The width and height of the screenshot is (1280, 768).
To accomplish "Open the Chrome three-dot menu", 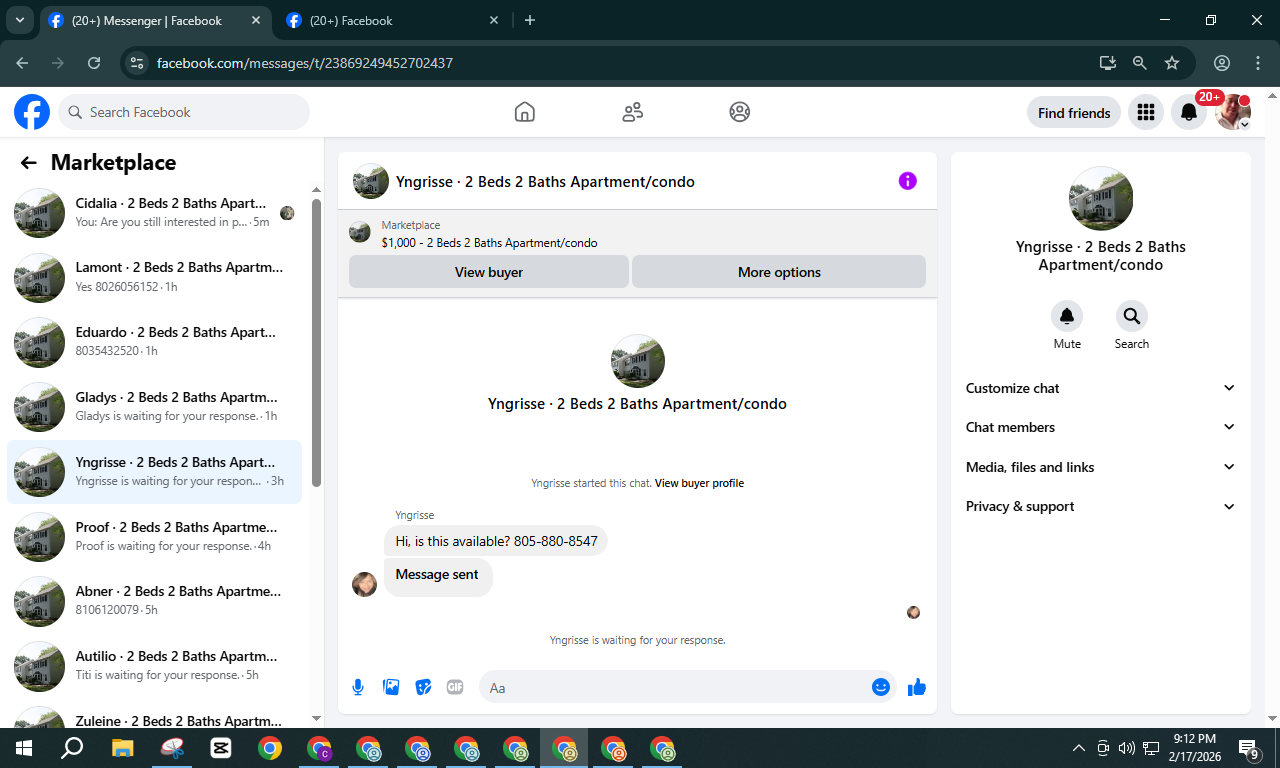I will (x=1258, y=62).
